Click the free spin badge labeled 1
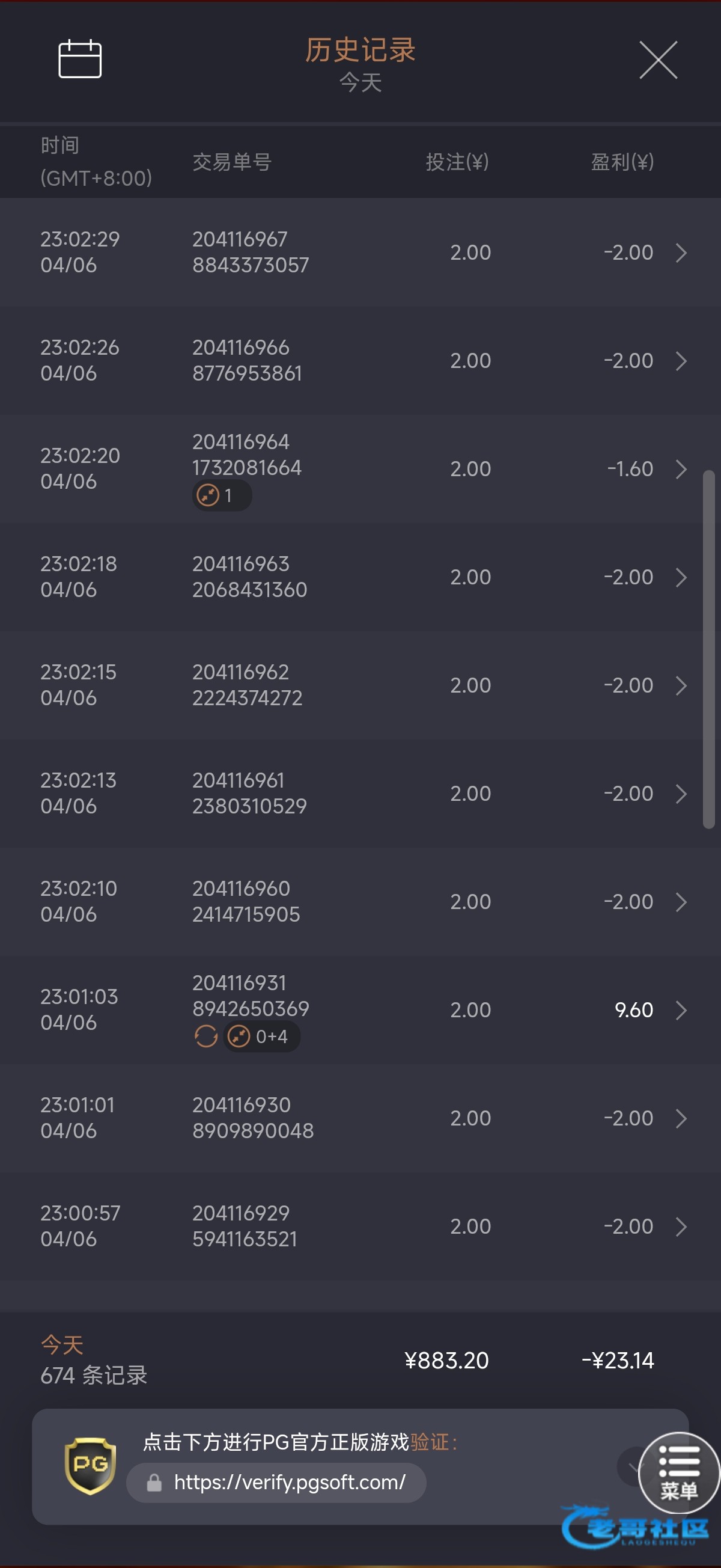The width and height of the screenshot is (721, 1568). tap(222, 495)
